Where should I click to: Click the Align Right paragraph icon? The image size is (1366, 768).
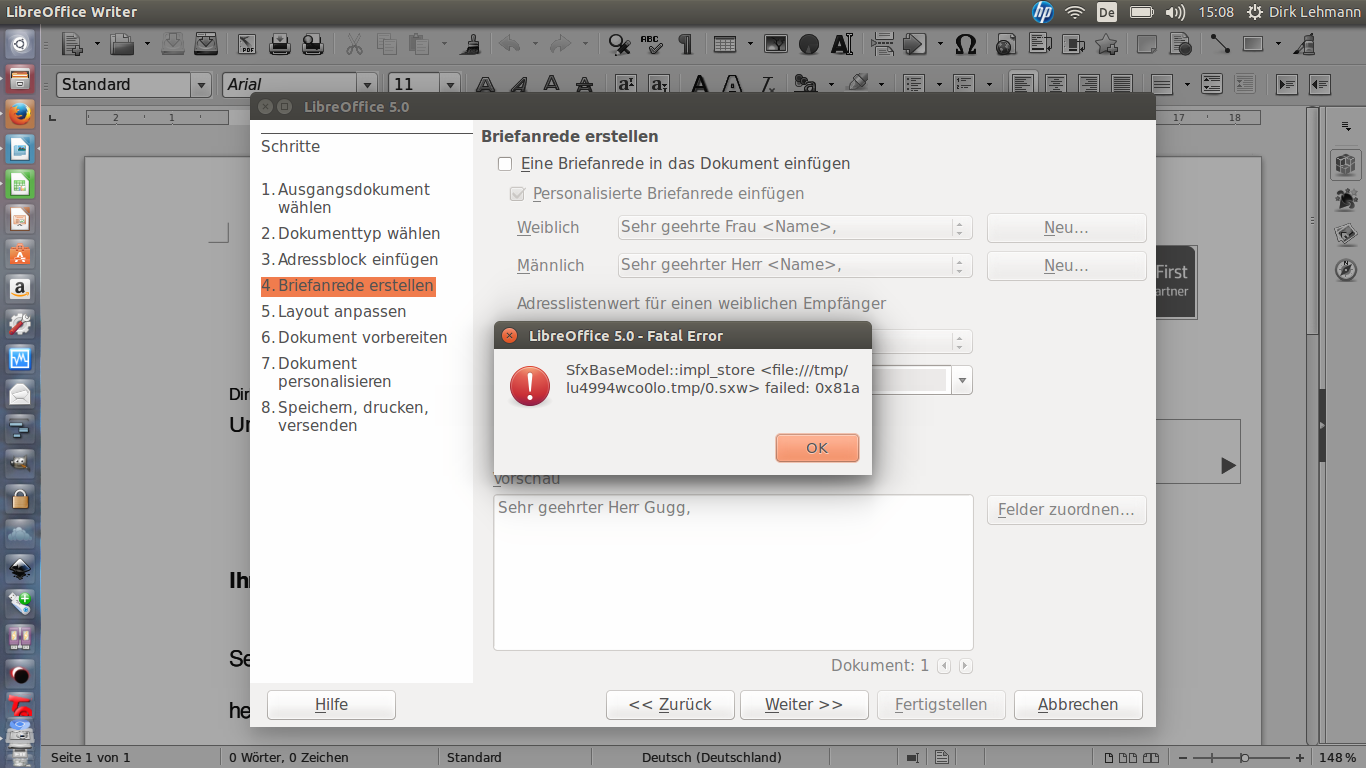(x=1089, y=84)
